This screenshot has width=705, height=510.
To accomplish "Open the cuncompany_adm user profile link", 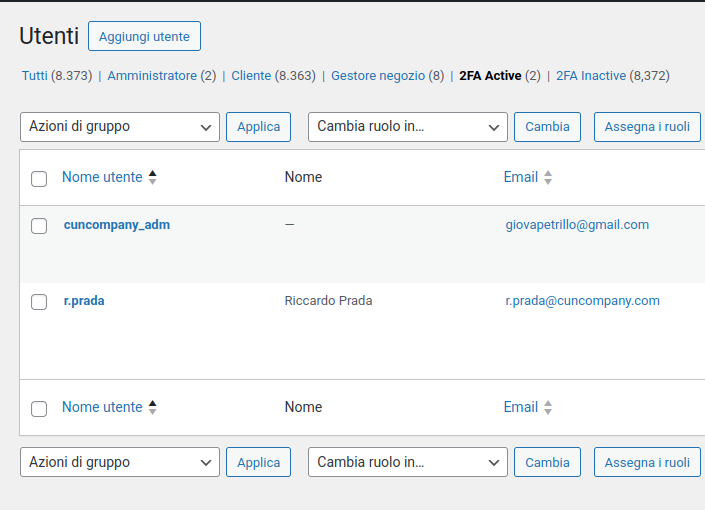I will click(117, 225).
